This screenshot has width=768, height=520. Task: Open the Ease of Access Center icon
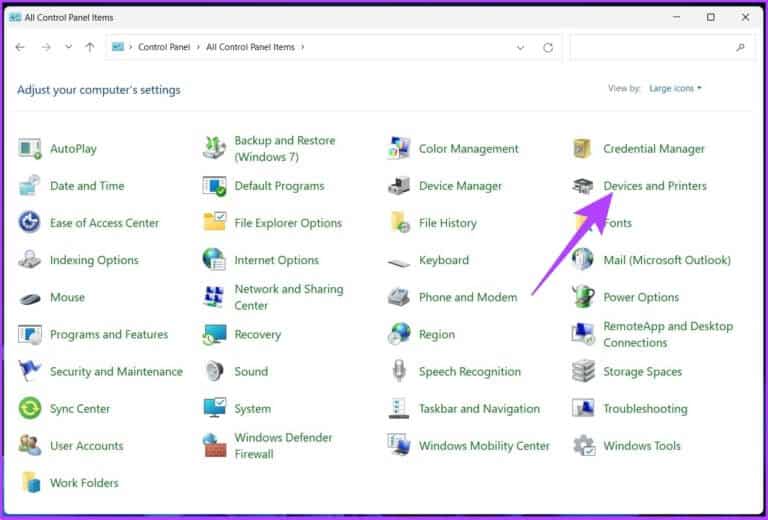[x=29, y=223]
